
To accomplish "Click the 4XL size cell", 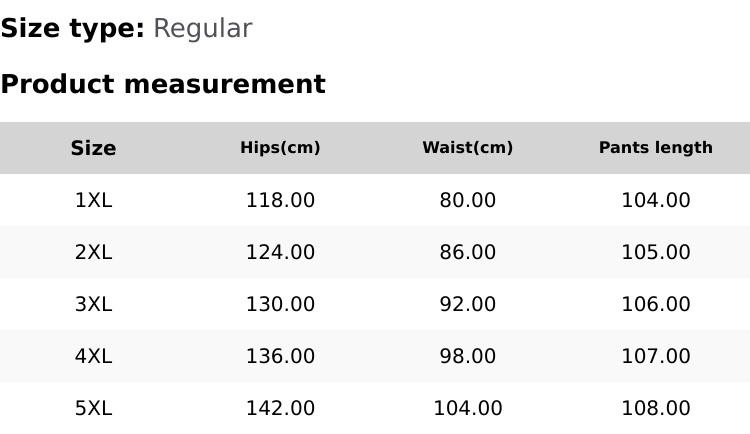I will [93, 356].
